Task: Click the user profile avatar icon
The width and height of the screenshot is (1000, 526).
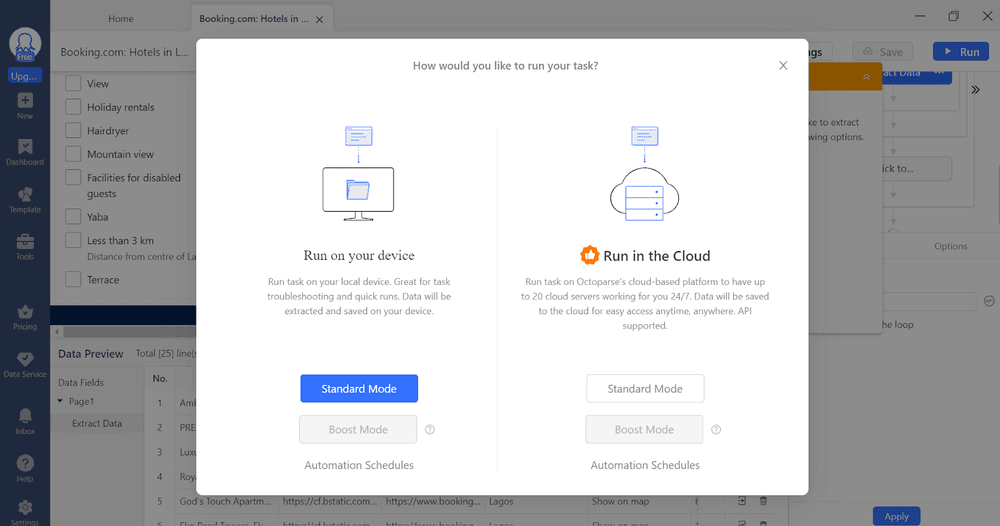Action: [x=25, y=45]
